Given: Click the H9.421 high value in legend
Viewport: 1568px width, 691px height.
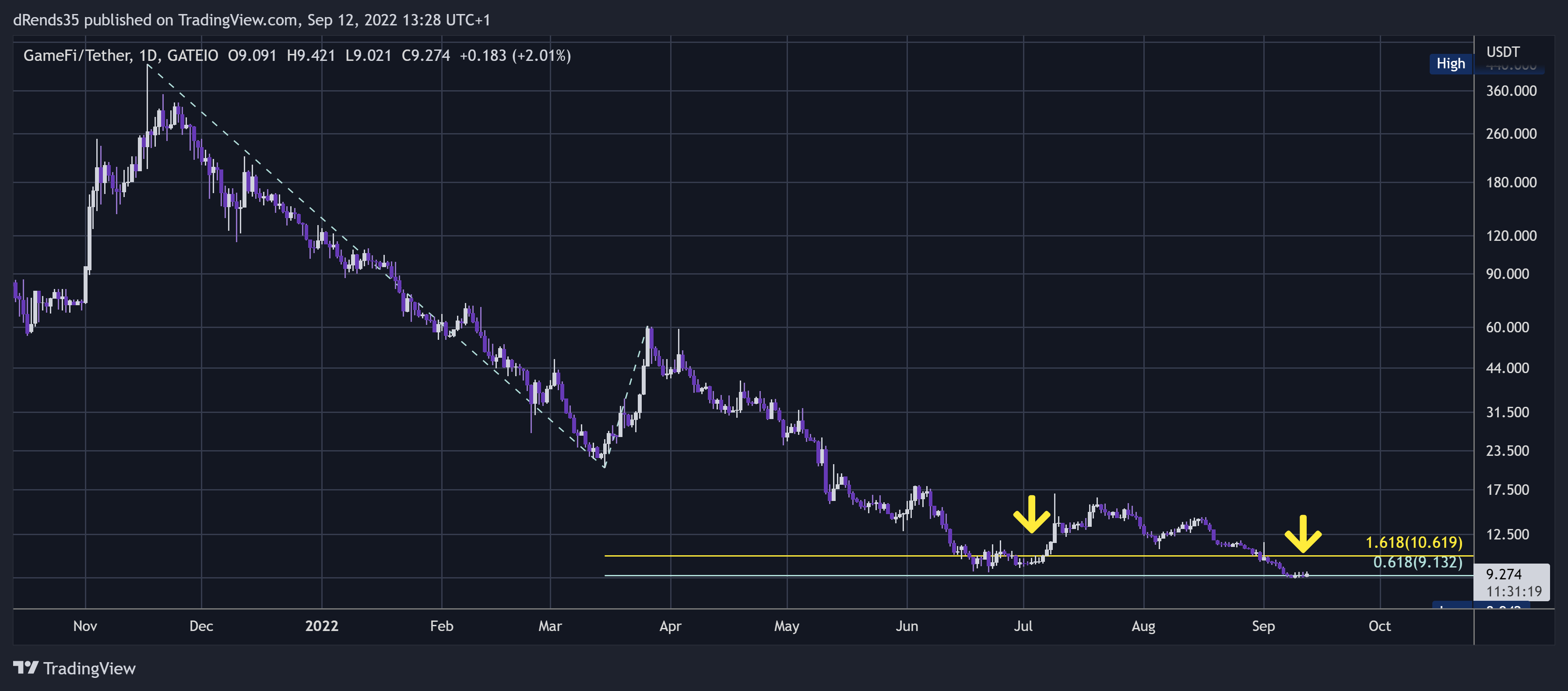Looking at the screenshot, I should tap(310, 56).
